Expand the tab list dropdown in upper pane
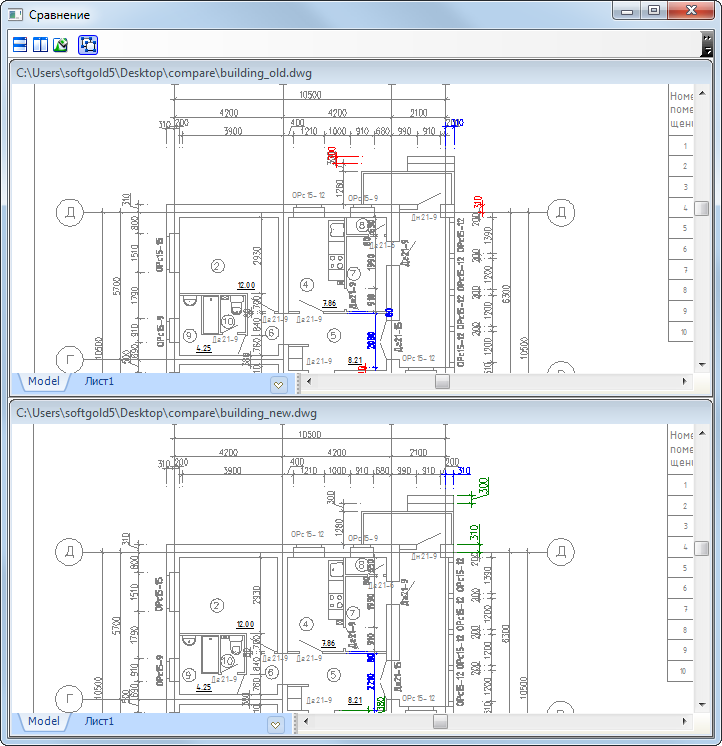This screenshot has height=746, width=722. (x=279, y=383)
